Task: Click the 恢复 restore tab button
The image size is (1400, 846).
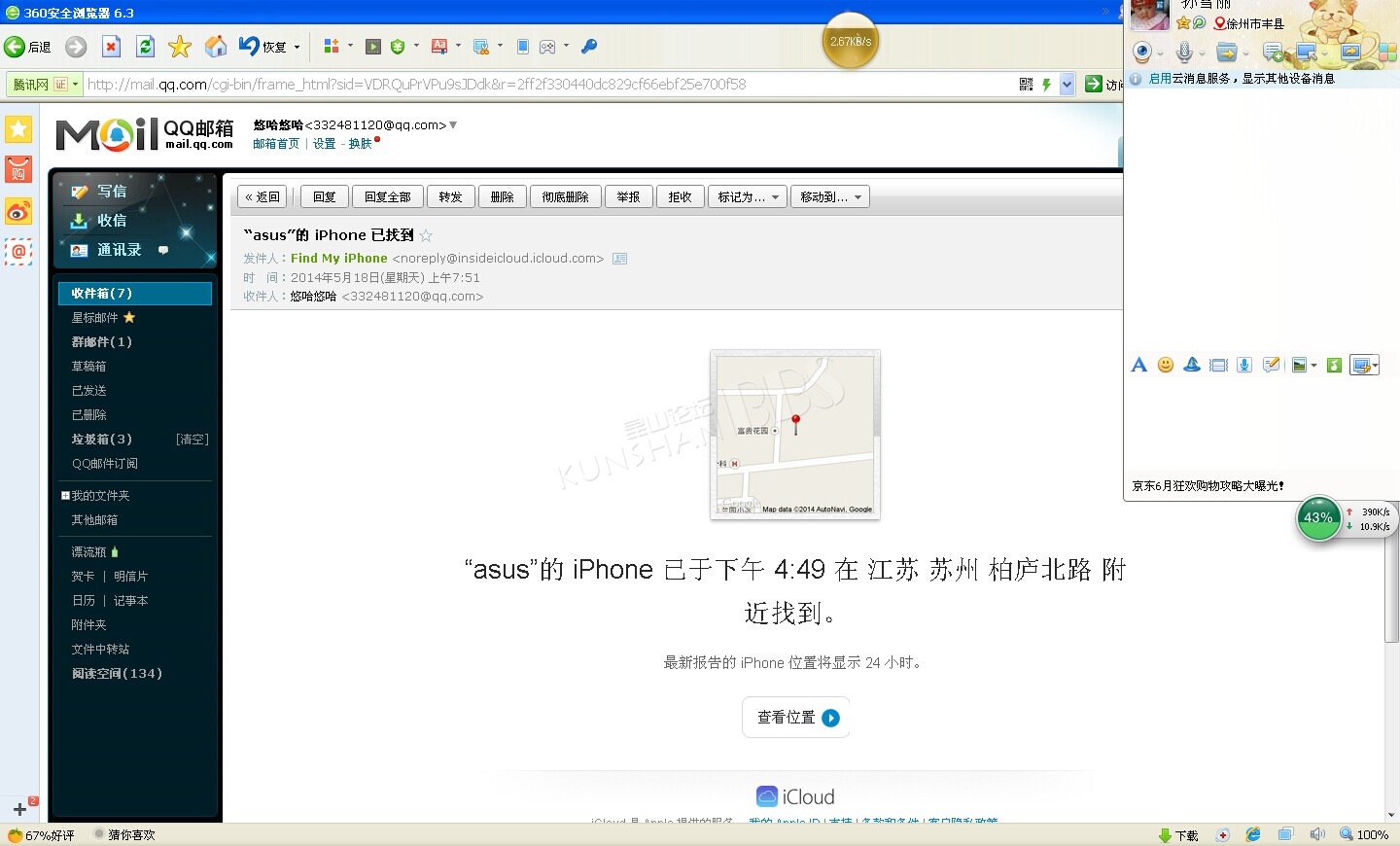Action: 263,47
